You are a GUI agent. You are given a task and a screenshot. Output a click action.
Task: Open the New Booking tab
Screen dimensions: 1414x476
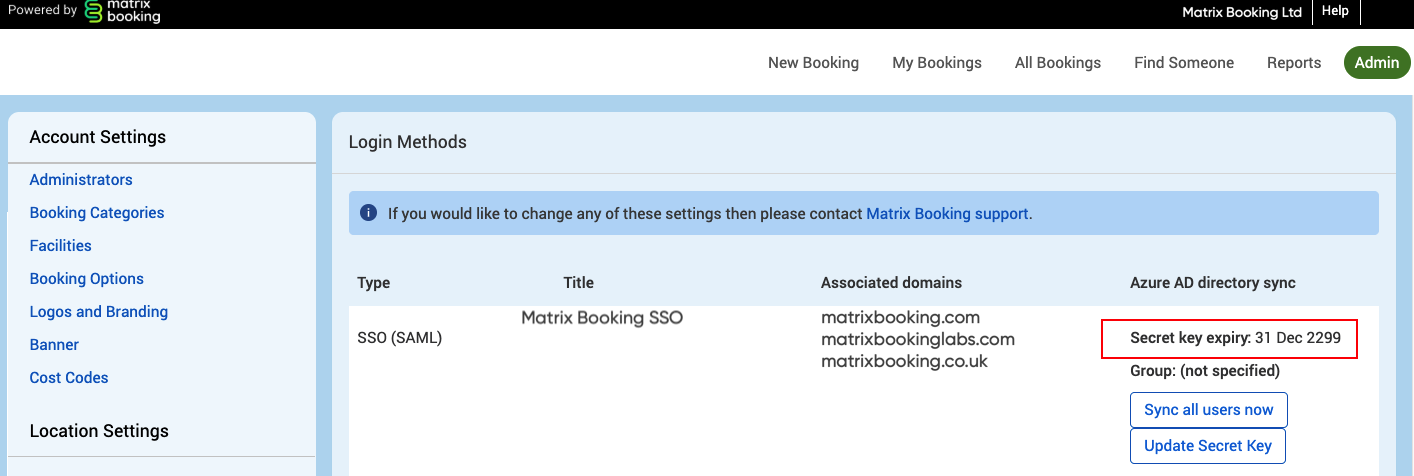(x=813, y=63)
